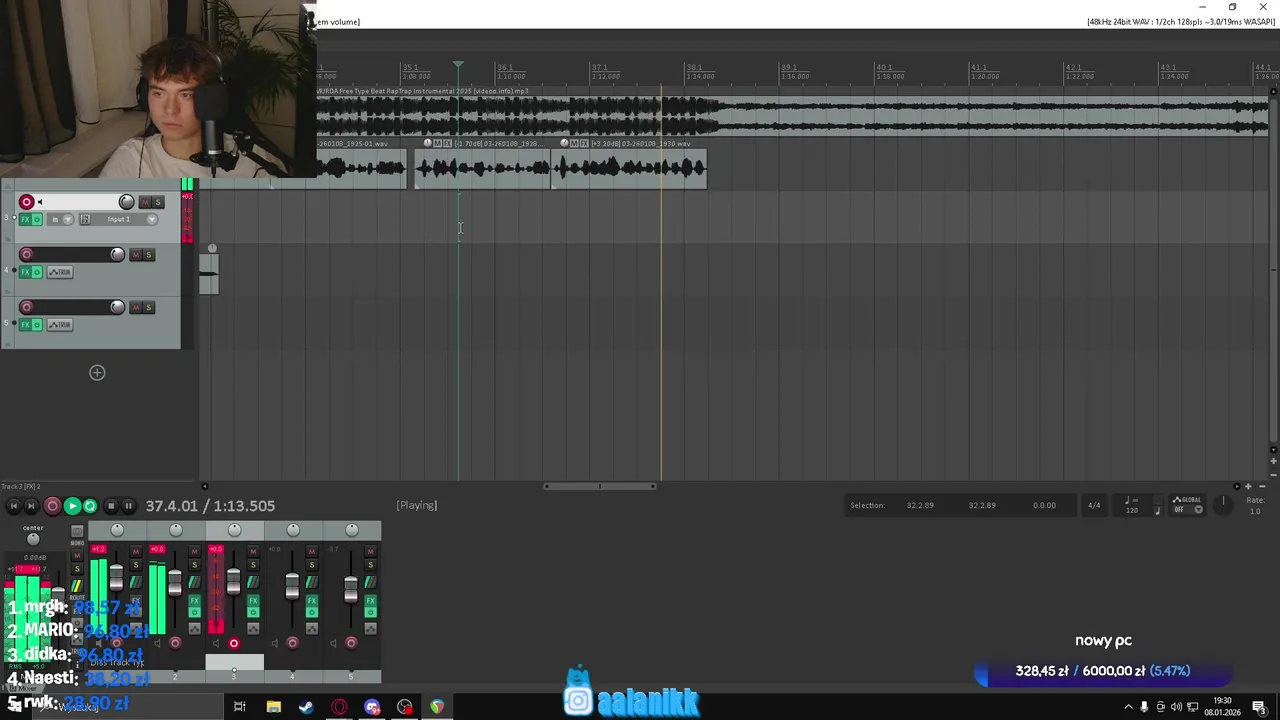The width and height of the screenshot is (1280, 720).
Task: Click the transport Record button
Action: click(52, 506)
